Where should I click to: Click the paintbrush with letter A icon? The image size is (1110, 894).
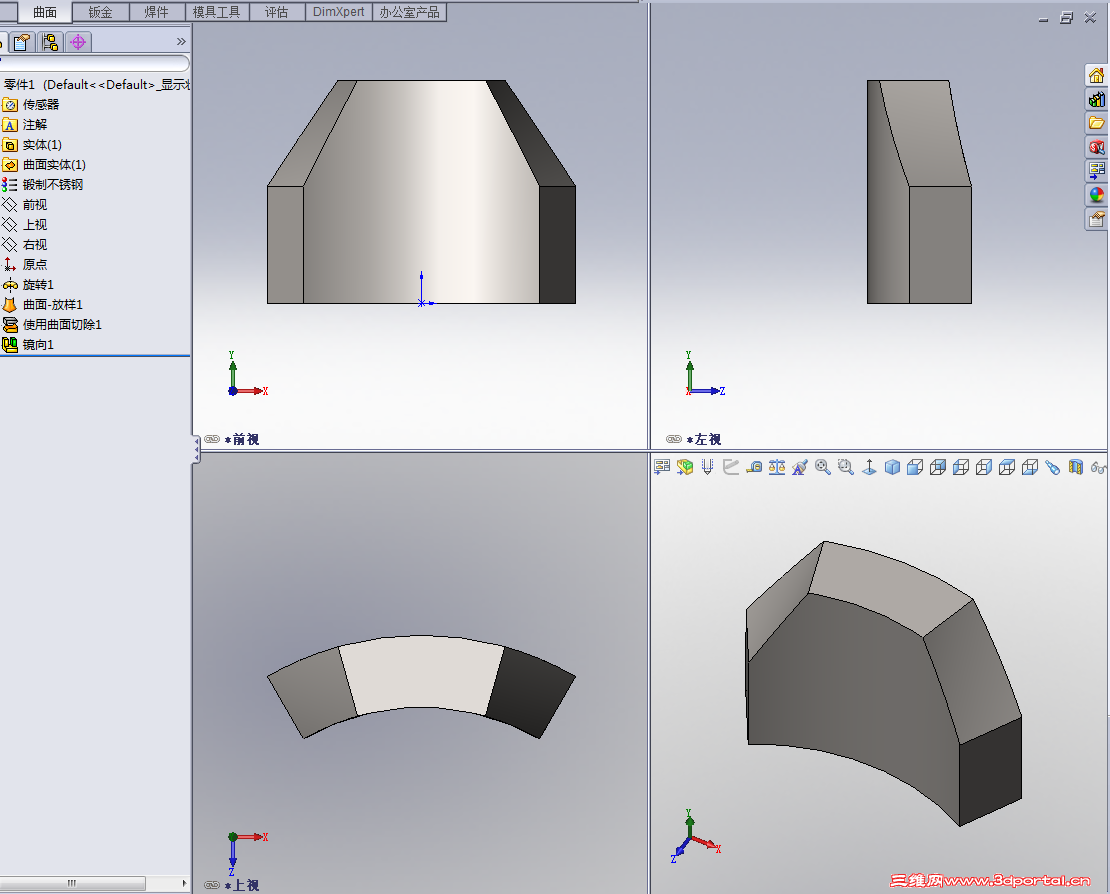800,467
